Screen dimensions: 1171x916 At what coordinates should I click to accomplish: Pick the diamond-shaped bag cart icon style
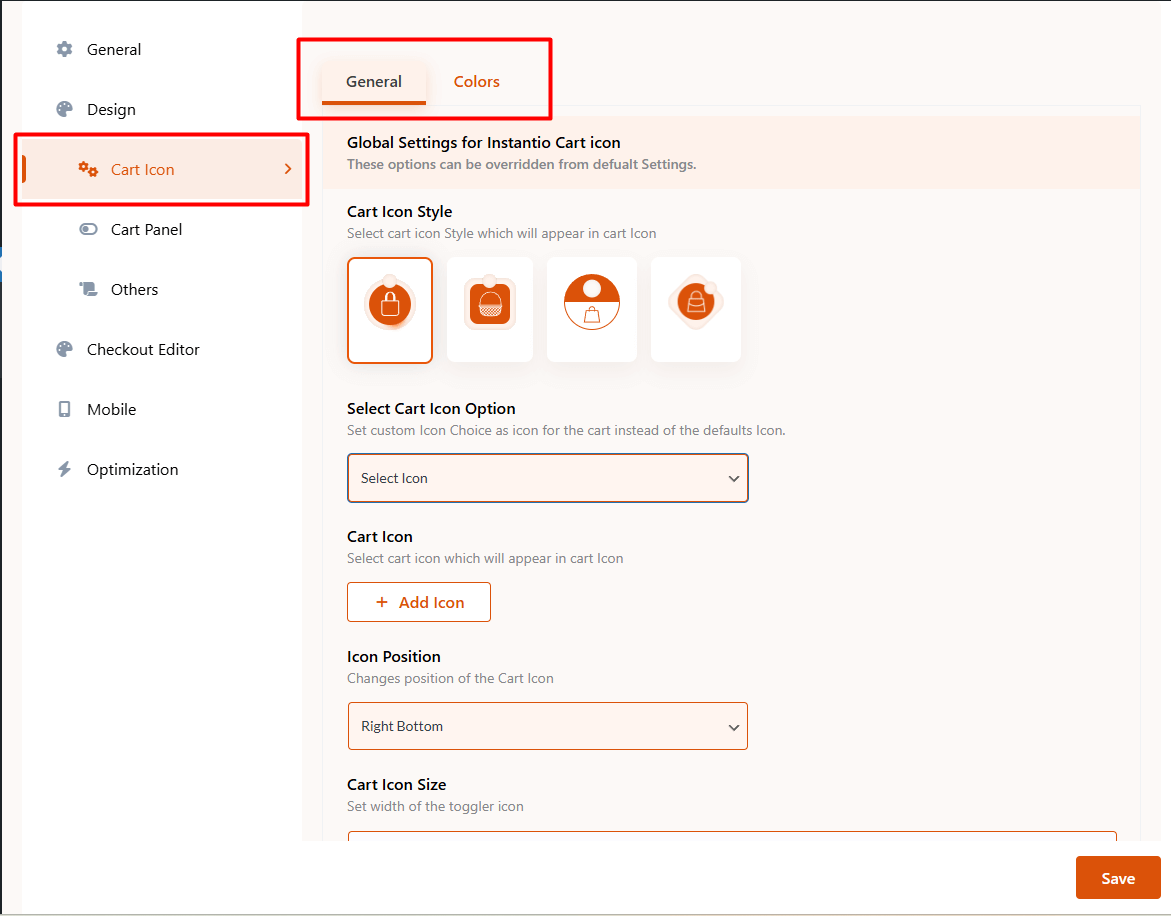[x=695, y=310]
